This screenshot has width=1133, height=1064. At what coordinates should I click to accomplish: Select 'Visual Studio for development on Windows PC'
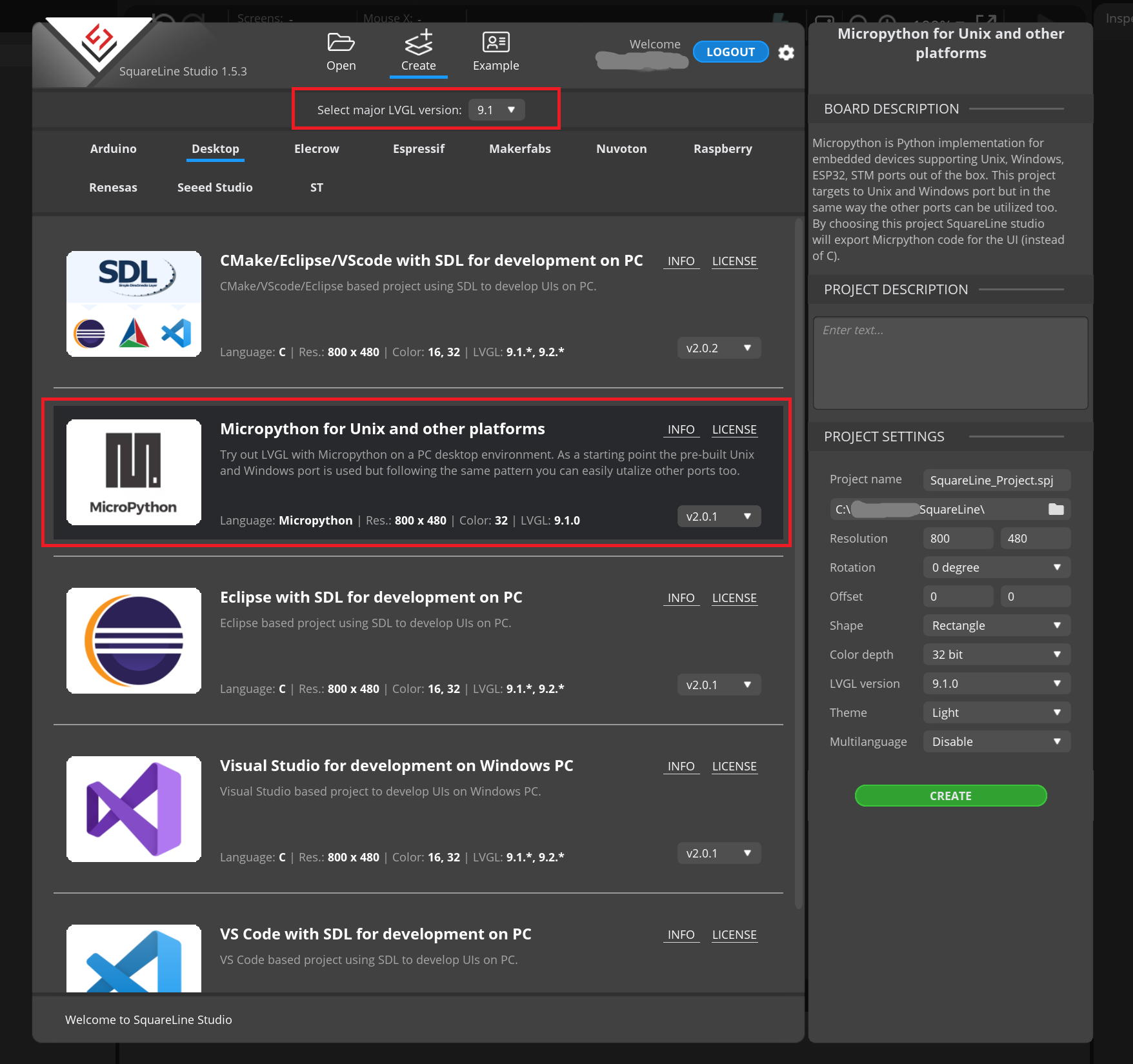point(397,766)
